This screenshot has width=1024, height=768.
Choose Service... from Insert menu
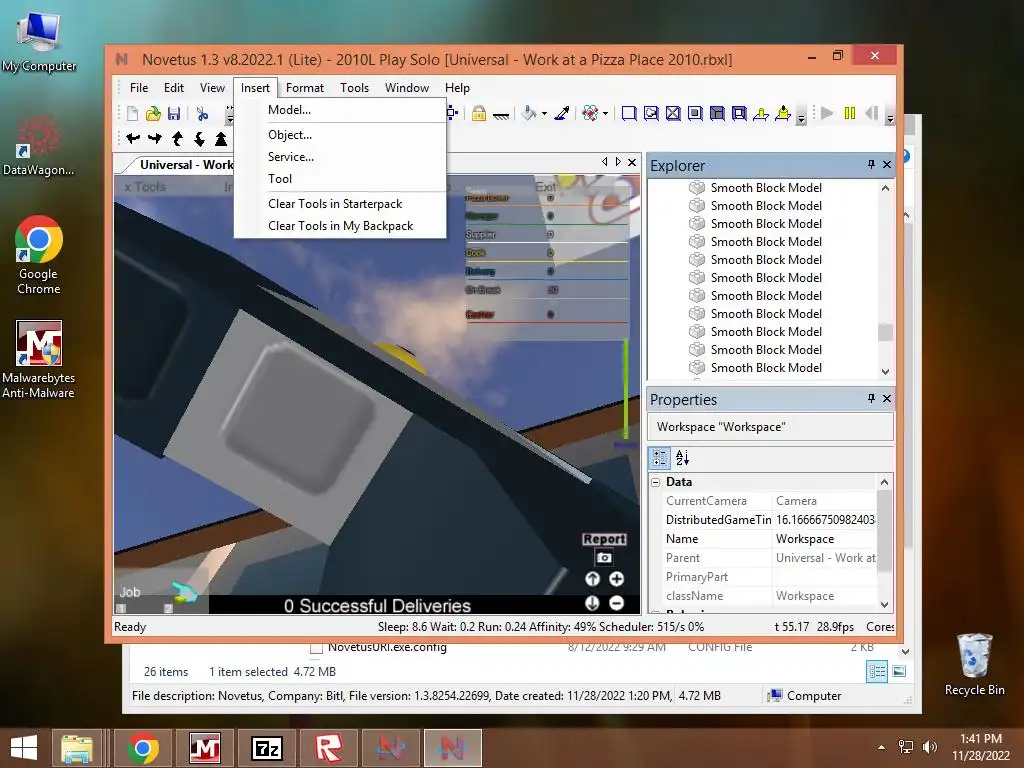pyautogui.click(x=340, y=157)
